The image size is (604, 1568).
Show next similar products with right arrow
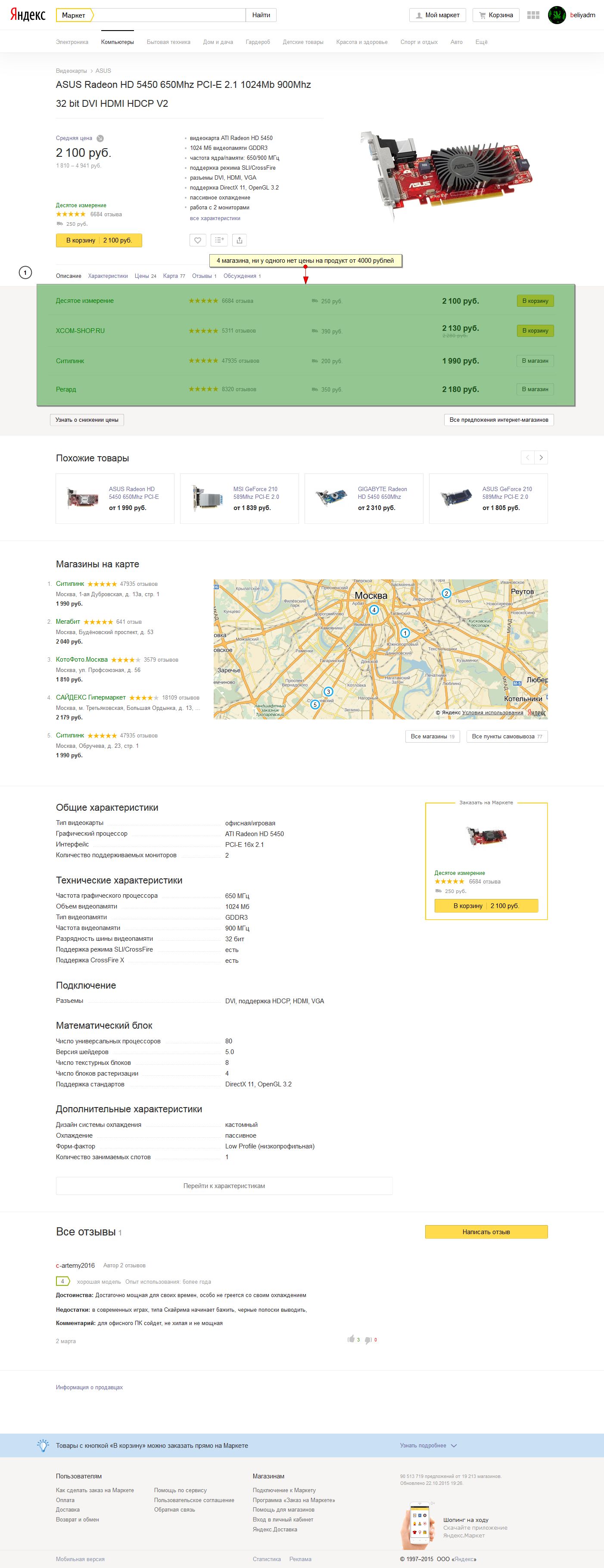541,457
